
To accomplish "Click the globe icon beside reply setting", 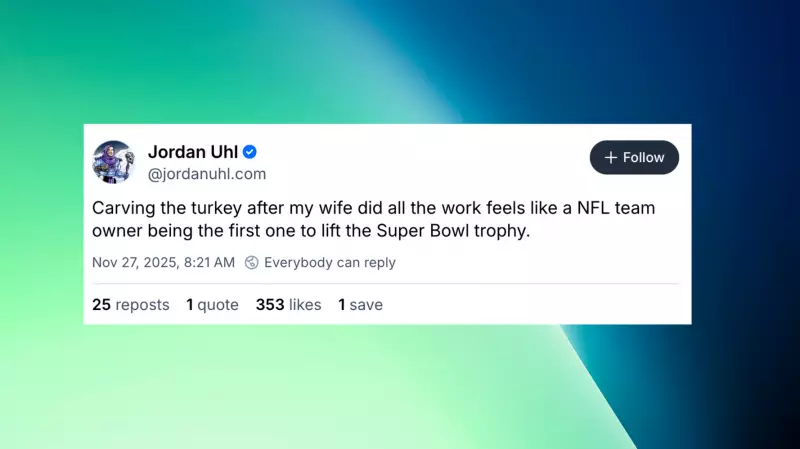I will [x=252, y=263].
